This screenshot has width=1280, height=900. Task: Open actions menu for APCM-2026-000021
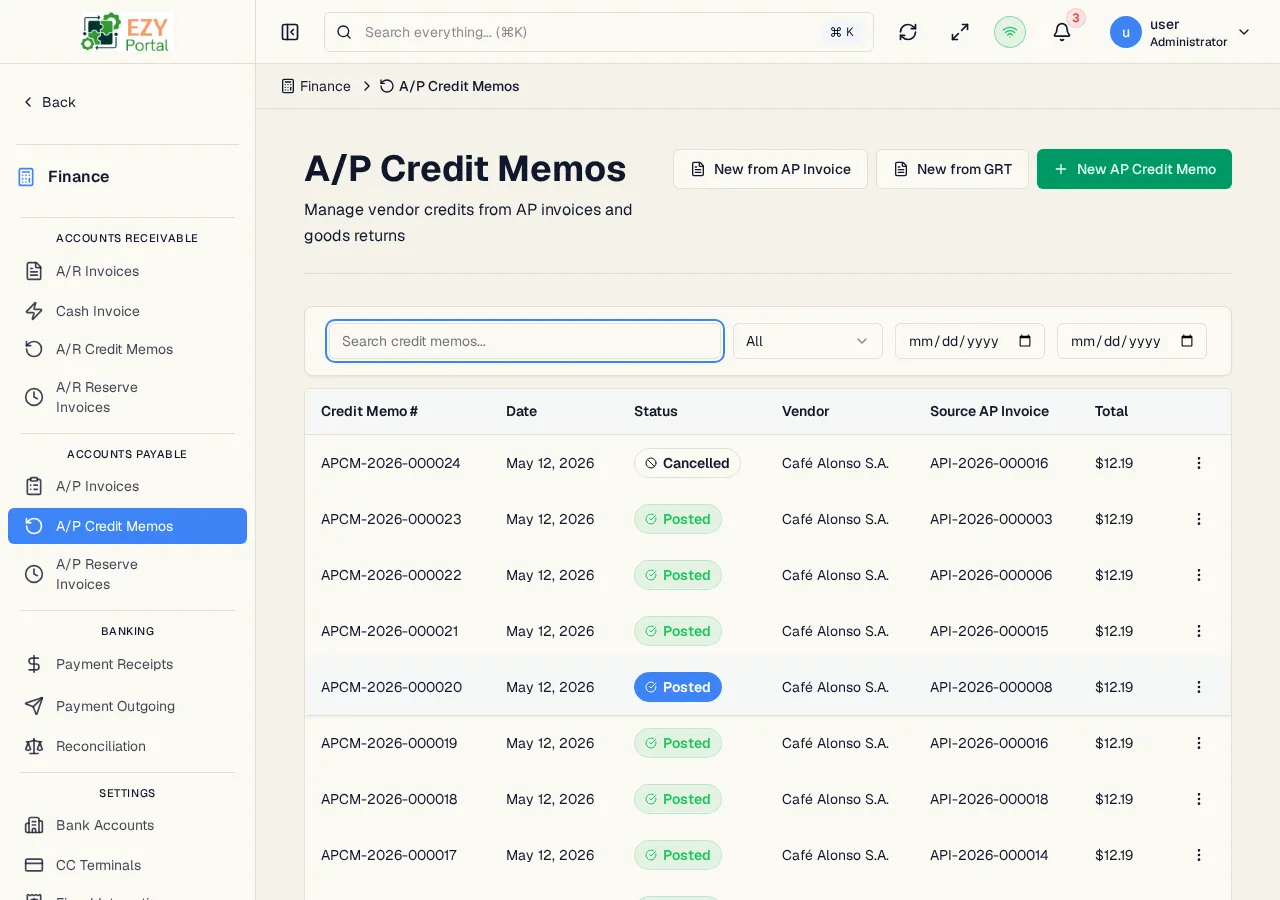pyautogui.click(x=1199, y=631)
